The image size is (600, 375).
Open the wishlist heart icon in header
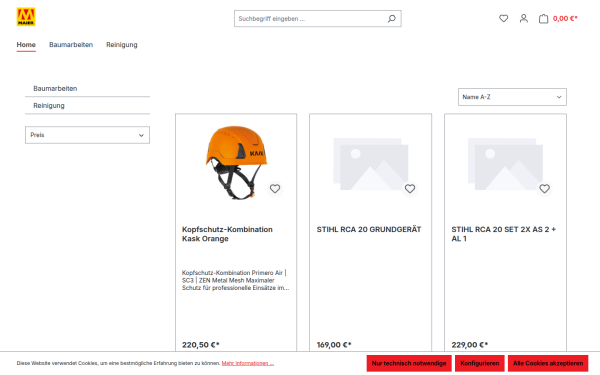click(504, 18)
